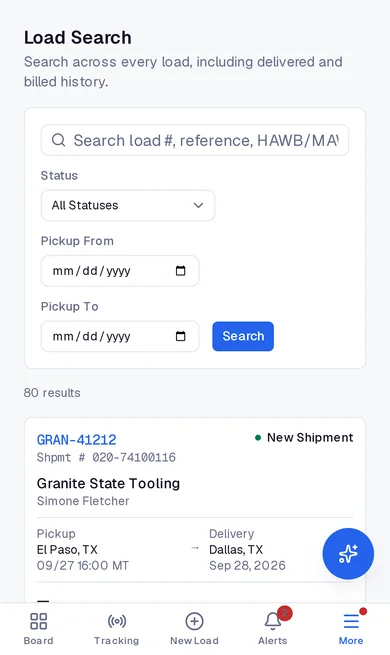Click pickup location El Paso, TX
This screenshot has width=390, height=655.
point(67,549)
